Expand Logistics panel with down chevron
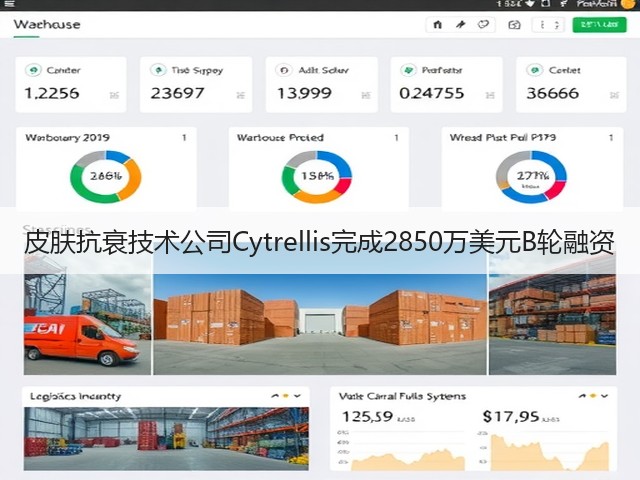Viewport: 640px width, 480px height. click(x=298, y=396)
